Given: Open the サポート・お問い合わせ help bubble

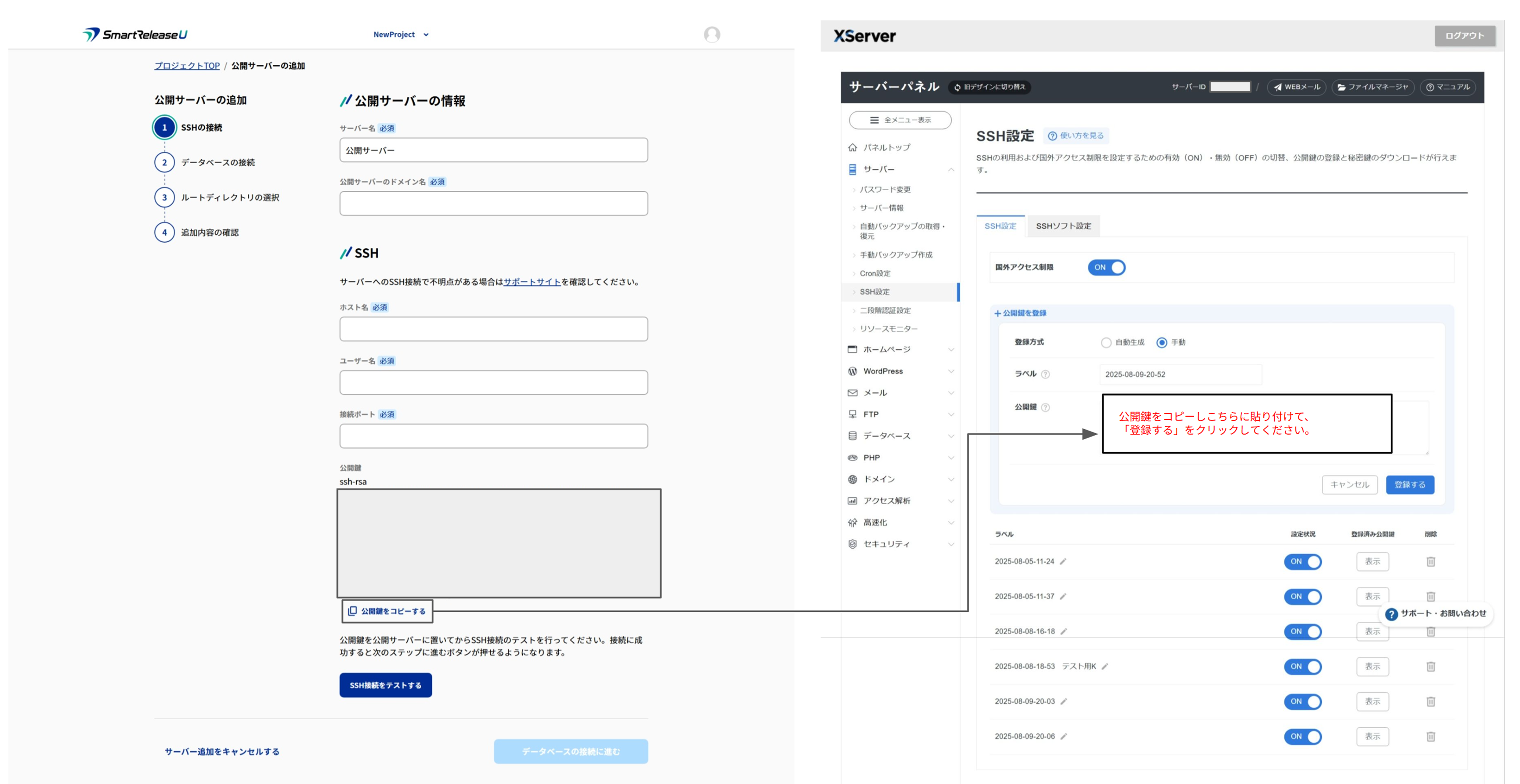Looking at the screenshot, I should 1436,614.
